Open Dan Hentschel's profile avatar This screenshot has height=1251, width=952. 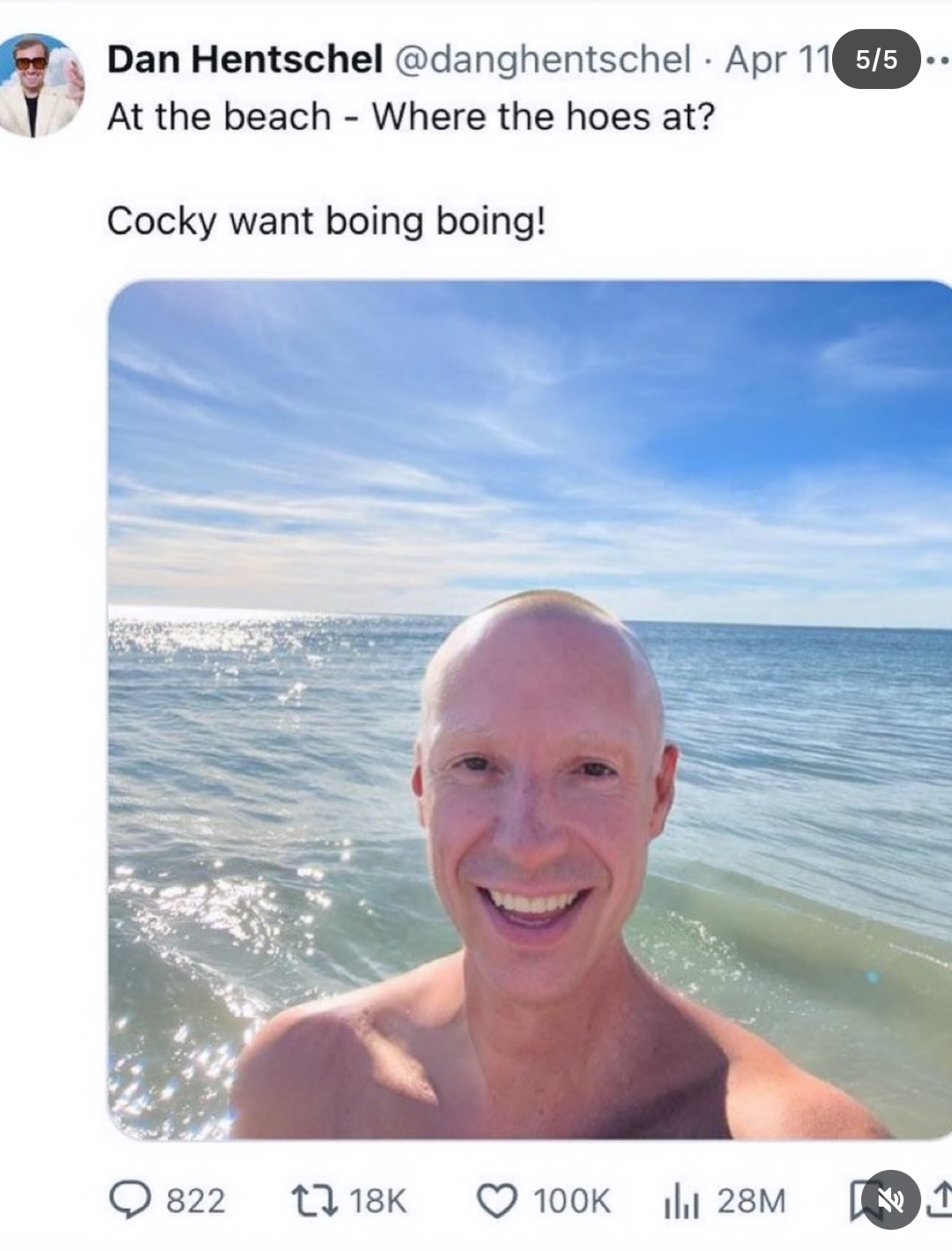click(x=41, y=86)
